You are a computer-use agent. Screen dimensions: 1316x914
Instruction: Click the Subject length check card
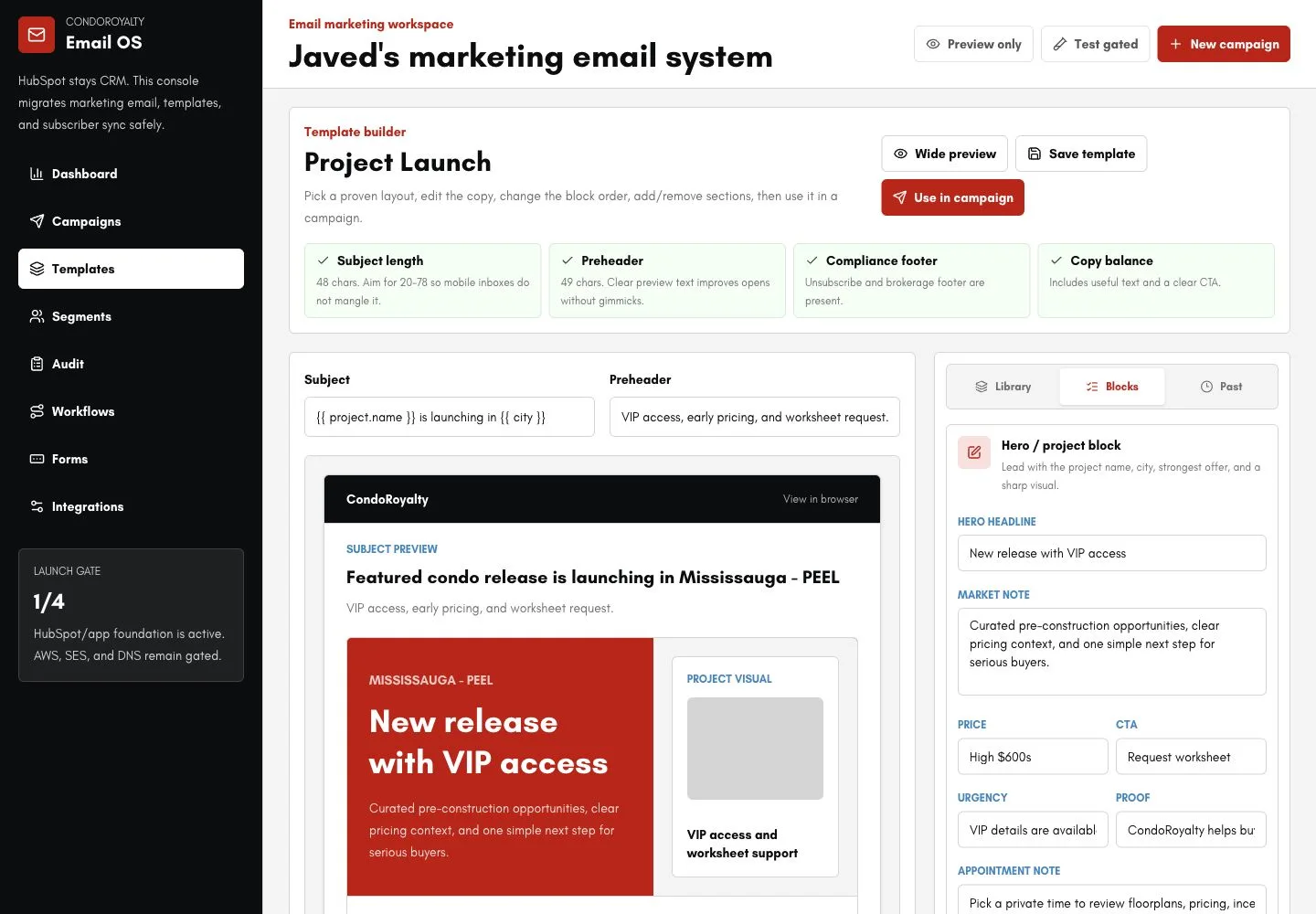pos(422,281)
